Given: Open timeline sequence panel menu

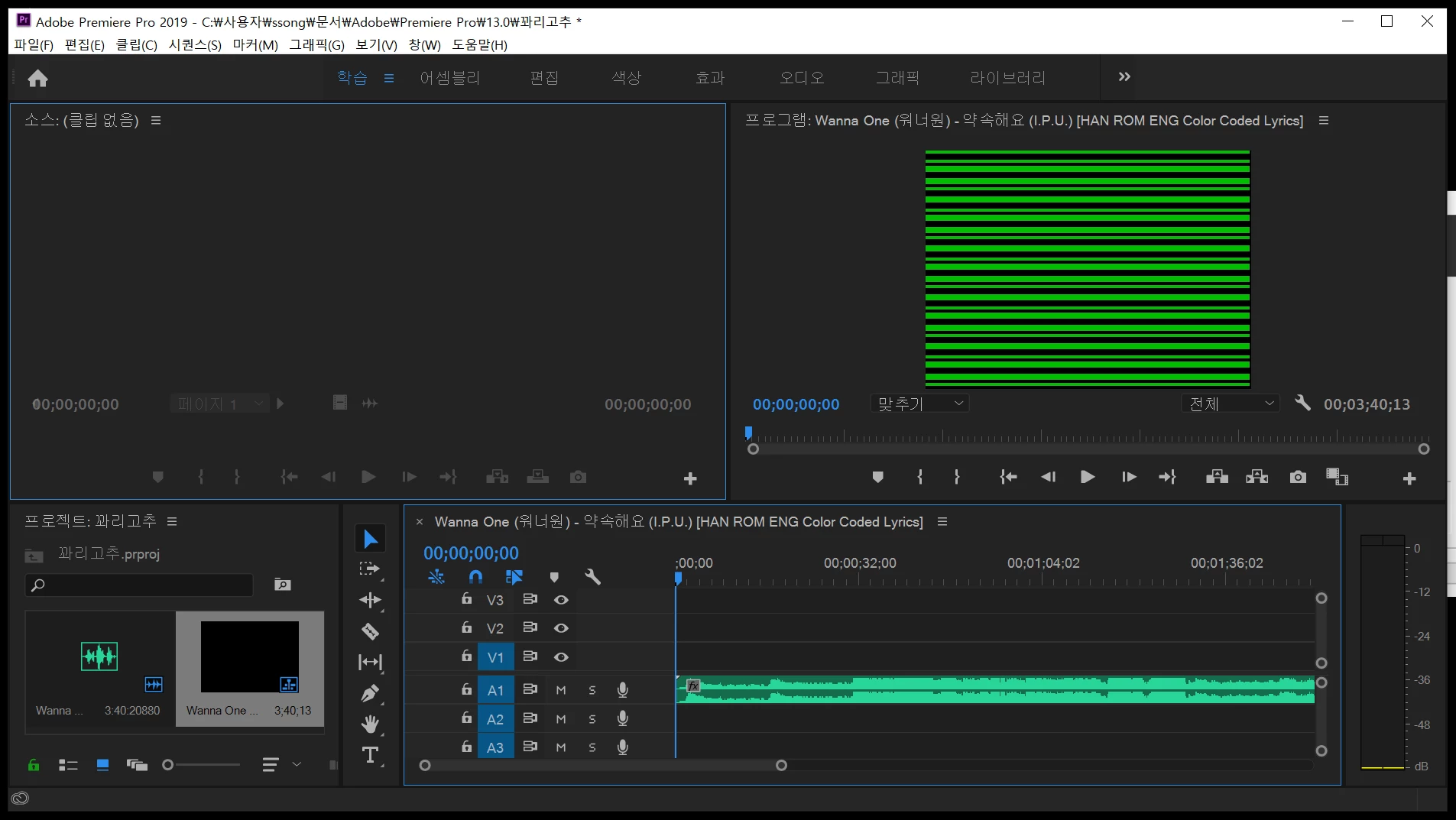Looking at the screenshot, I should click(x=942, y=522).
